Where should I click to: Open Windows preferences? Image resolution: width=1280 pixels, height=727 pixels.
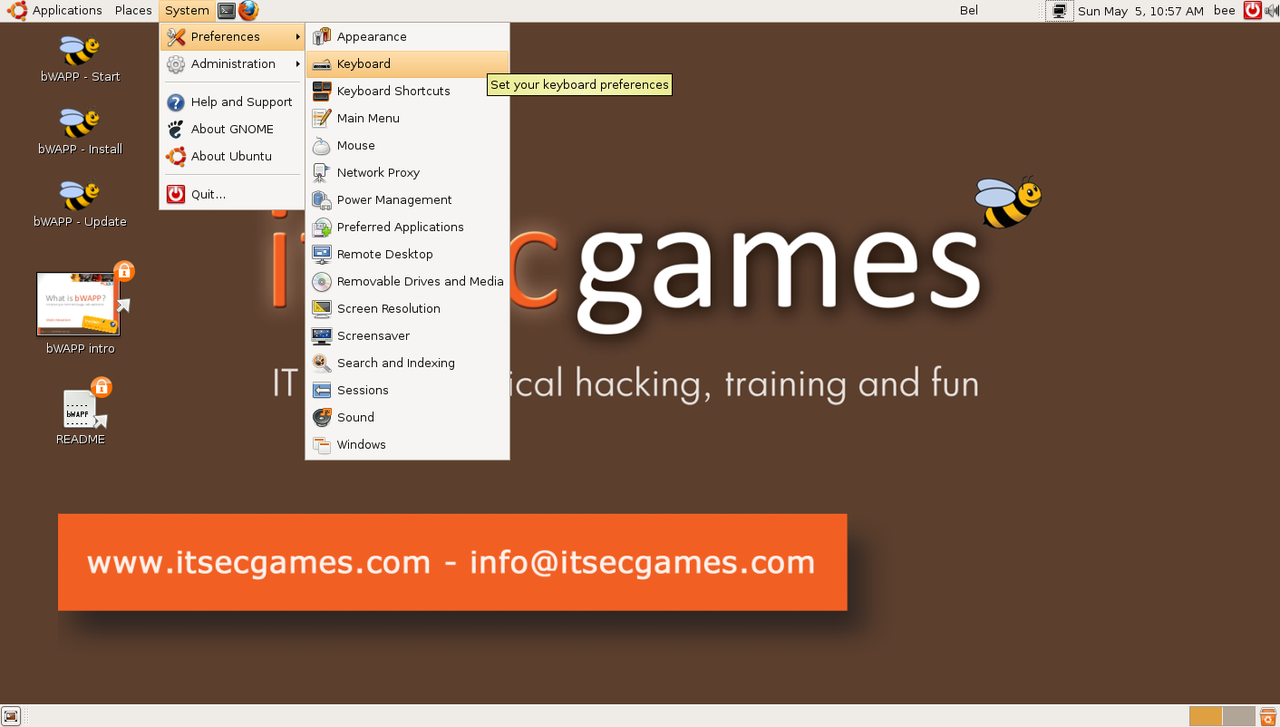point(407,444)
